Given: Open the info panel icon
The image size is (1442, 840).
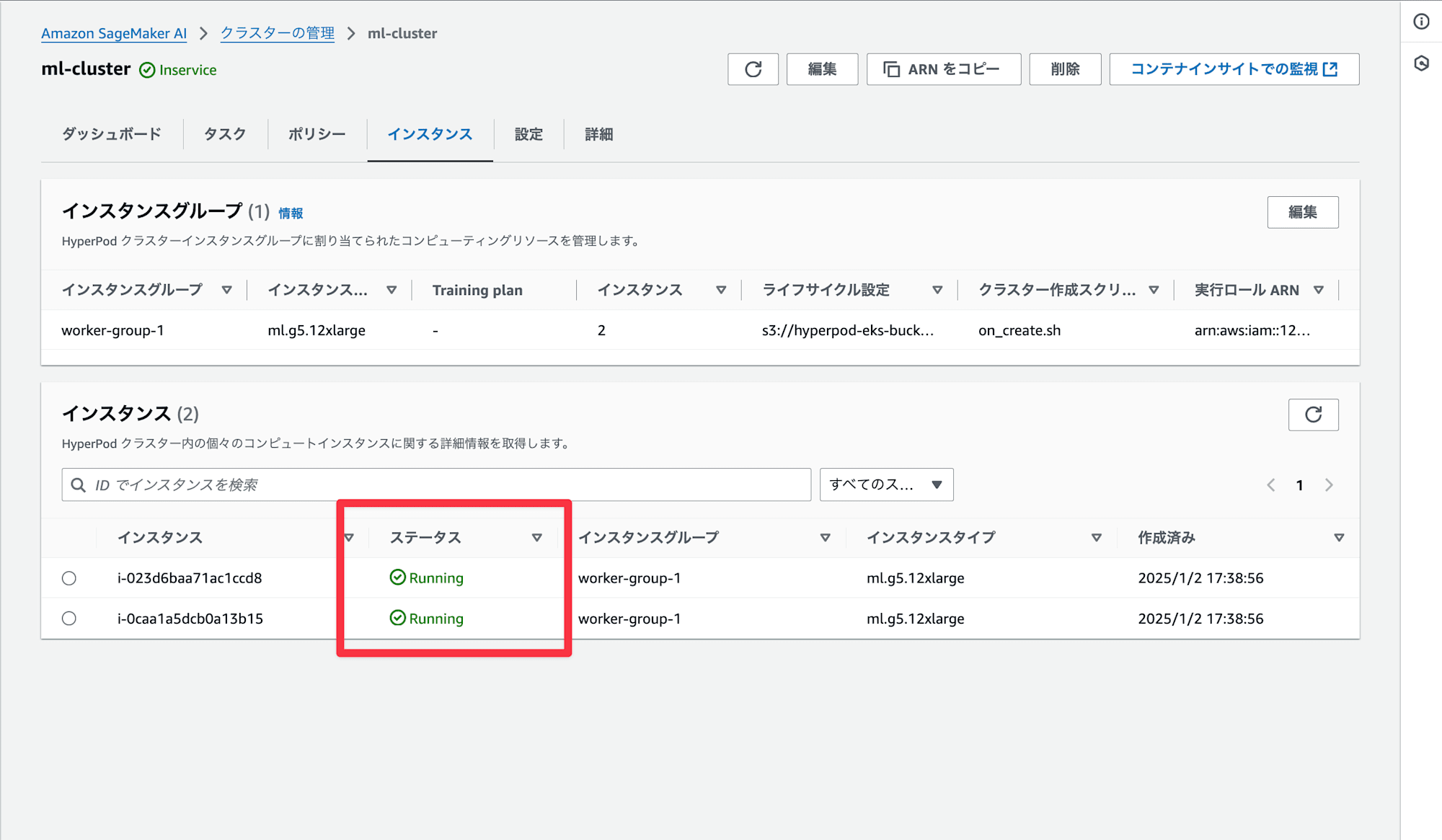Looking at the screenshot, I should coord(1421,22).
